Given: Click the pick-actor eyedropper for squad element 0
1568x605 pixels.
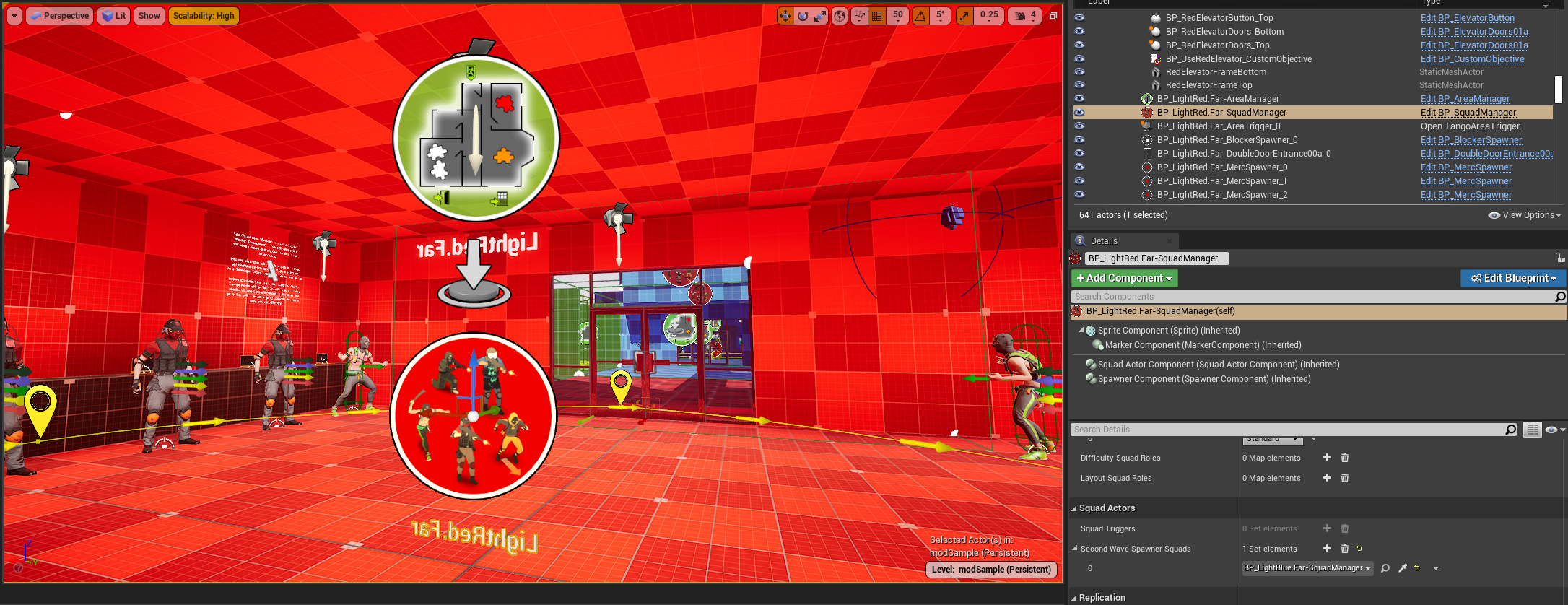Looking at the screenshot, I should tap(1402, 568).
